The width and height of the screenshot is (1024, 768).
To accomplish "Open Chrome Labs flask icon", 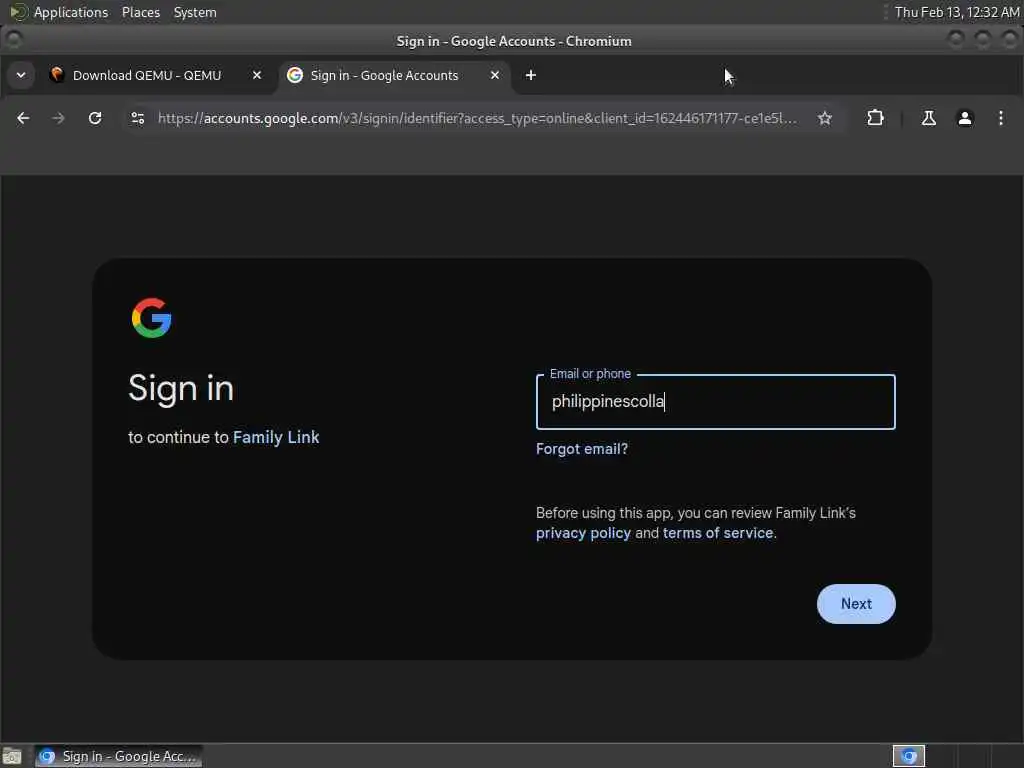I will pyautogui.click(x=928, y=118).
